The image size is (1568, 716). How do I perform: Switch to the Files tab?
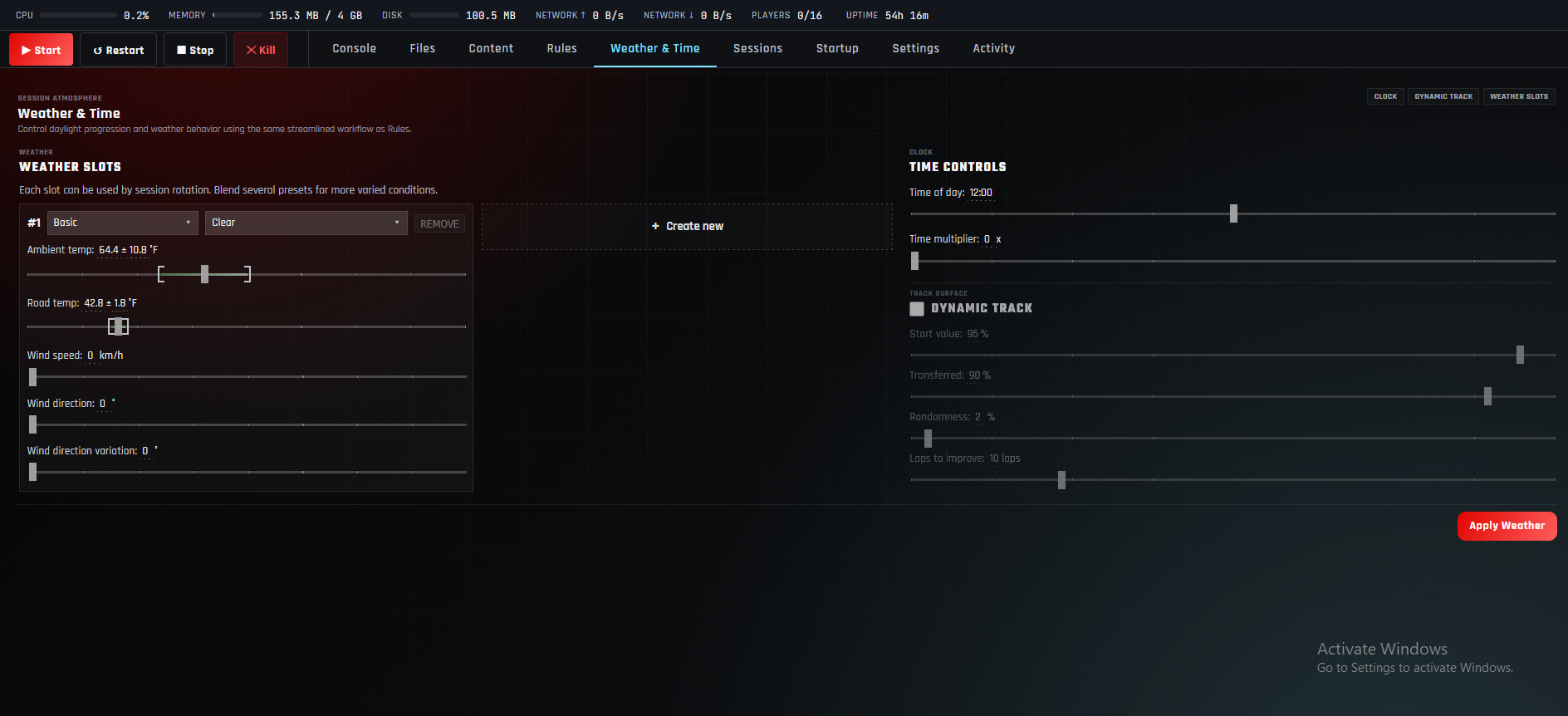click(423, 48)
